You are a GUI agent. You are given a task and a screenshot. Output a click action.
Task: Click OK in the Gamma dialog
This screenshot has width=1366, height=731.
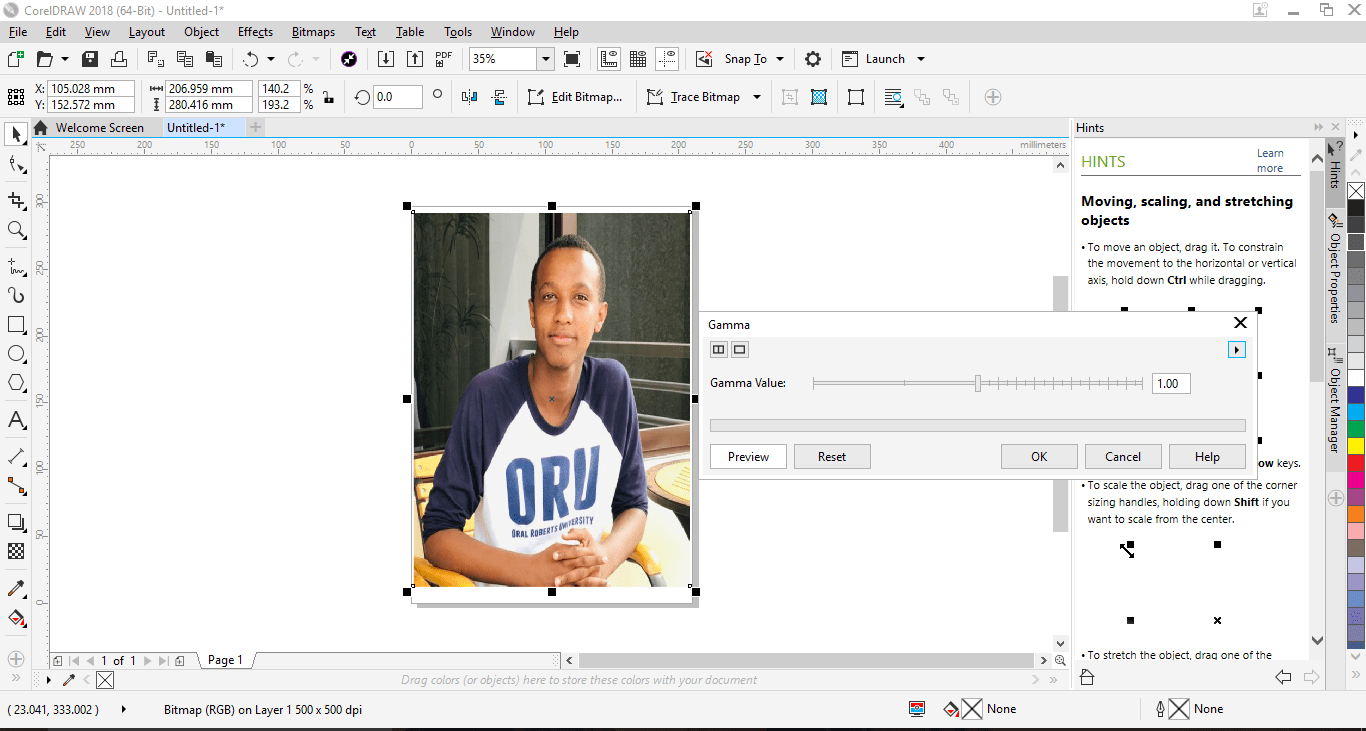[x=1039, y=457]
